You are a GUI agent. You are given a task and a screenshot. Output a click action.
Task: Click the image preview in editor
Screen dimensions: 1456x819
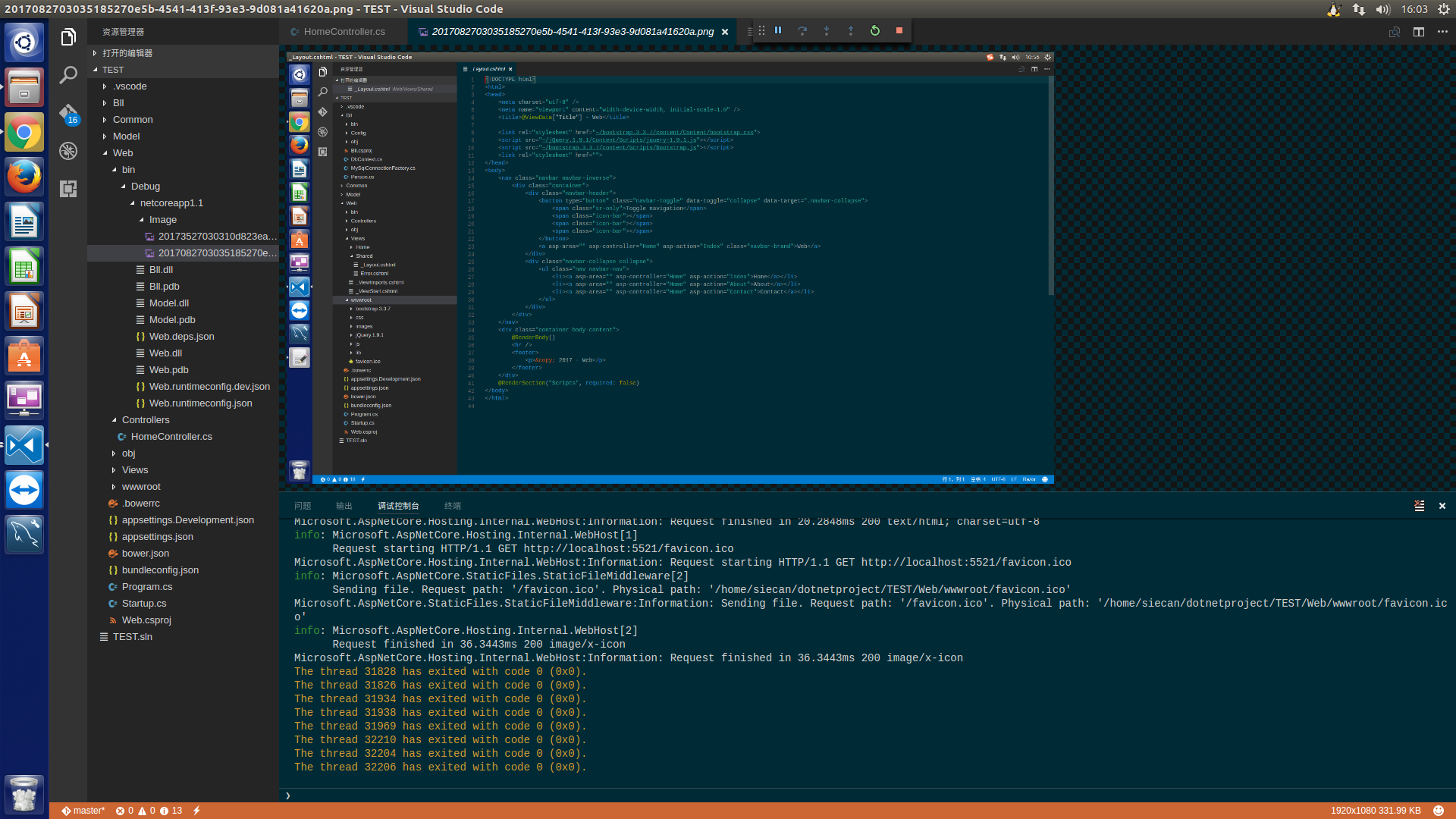(x=670, y=268)
